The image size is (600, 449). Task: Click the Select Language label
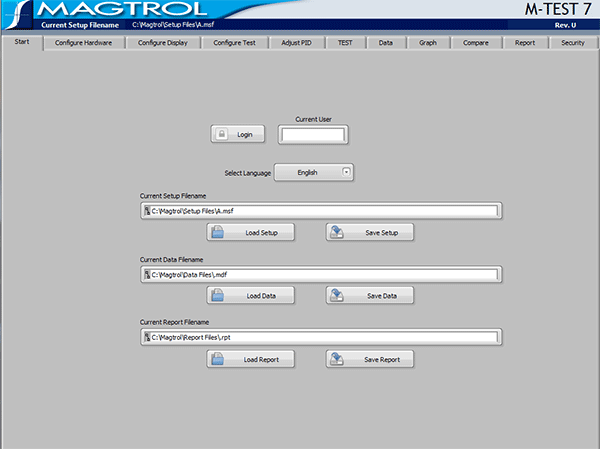(248, 173)
